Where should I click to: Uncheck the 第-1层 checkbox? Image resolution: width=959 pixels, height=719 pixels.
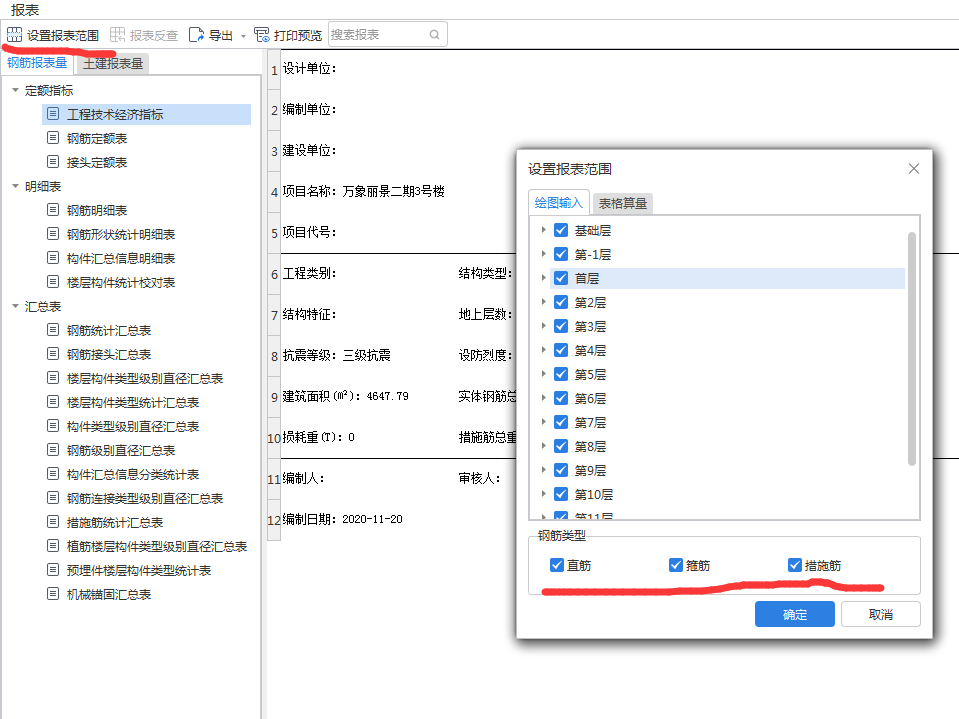click(561, 254)
